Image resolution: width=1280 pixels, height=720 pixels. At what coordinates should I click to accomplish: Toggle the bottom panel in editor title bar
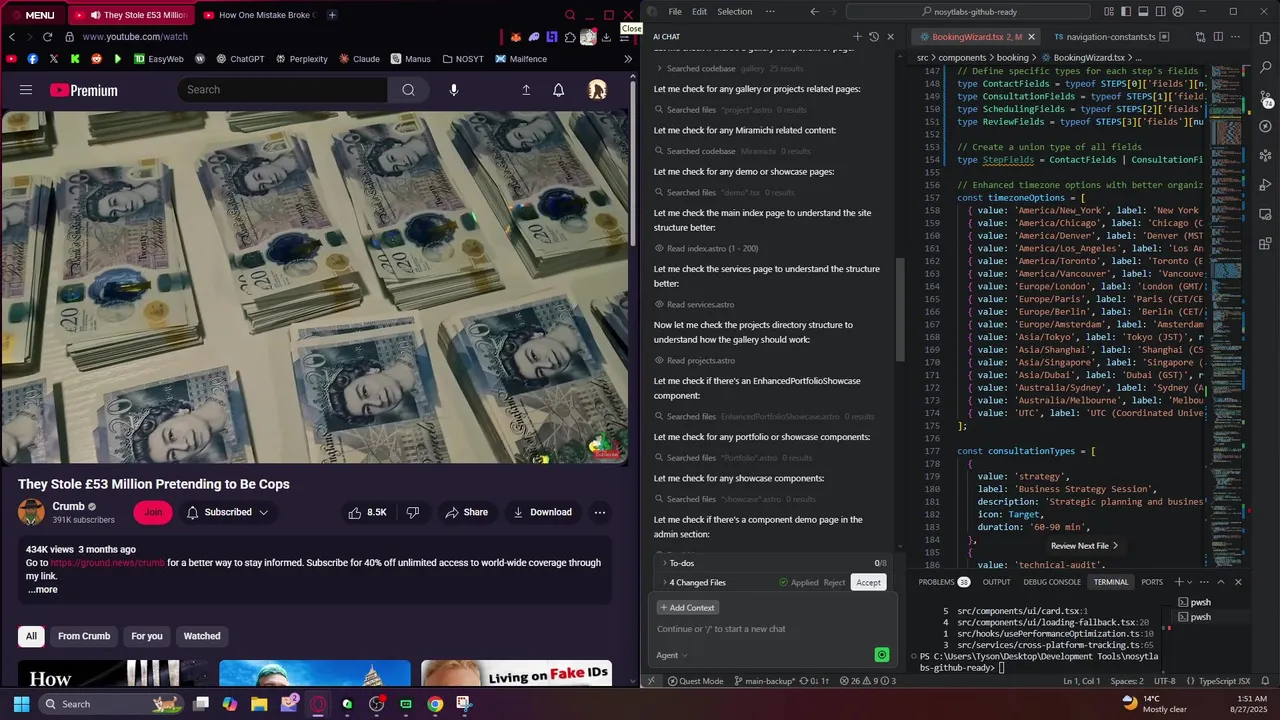[x=1144, y=12]
